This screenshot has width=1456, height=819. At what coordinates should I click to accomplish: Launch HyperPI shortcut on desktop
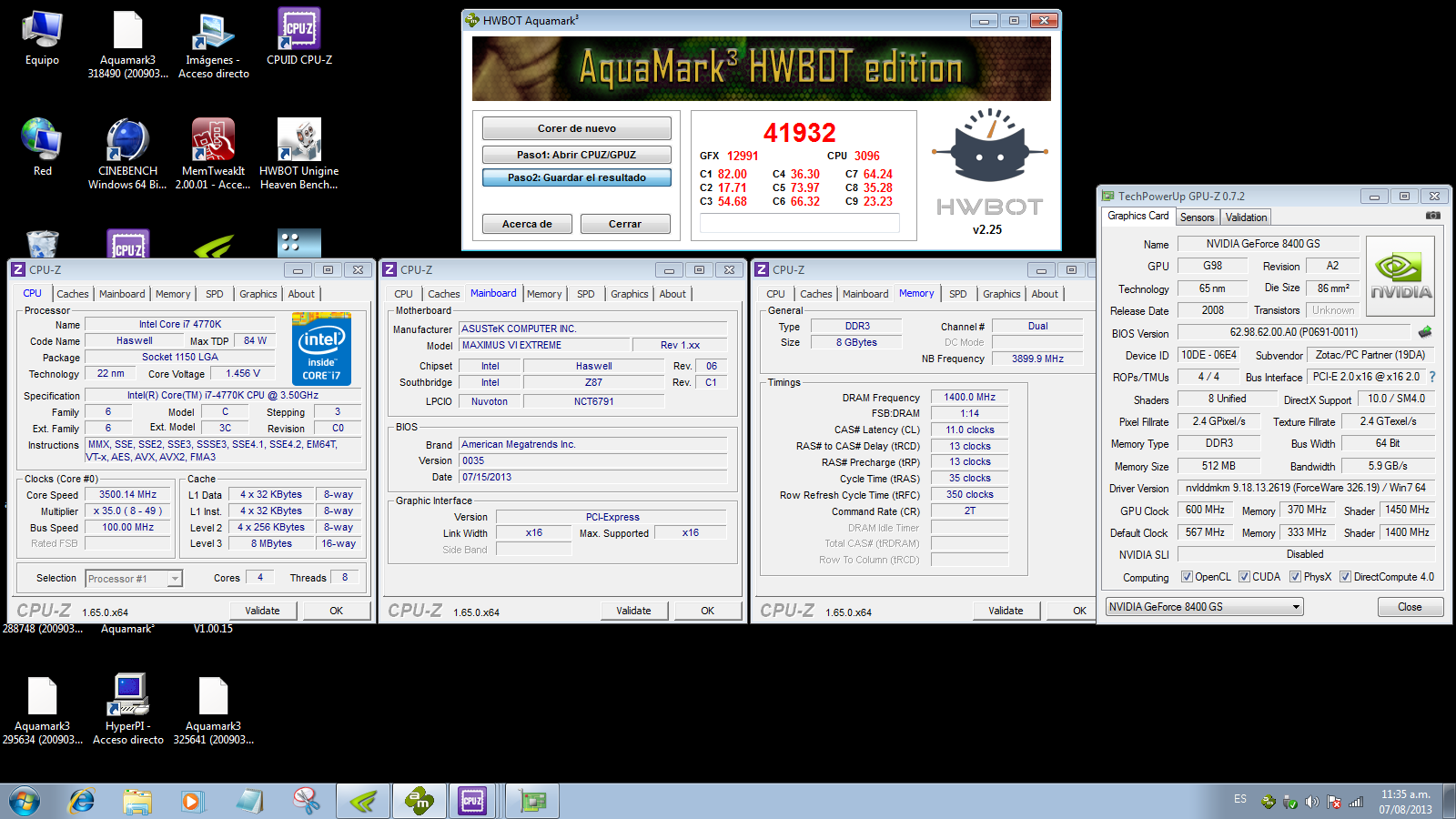(x=128, y=710)
